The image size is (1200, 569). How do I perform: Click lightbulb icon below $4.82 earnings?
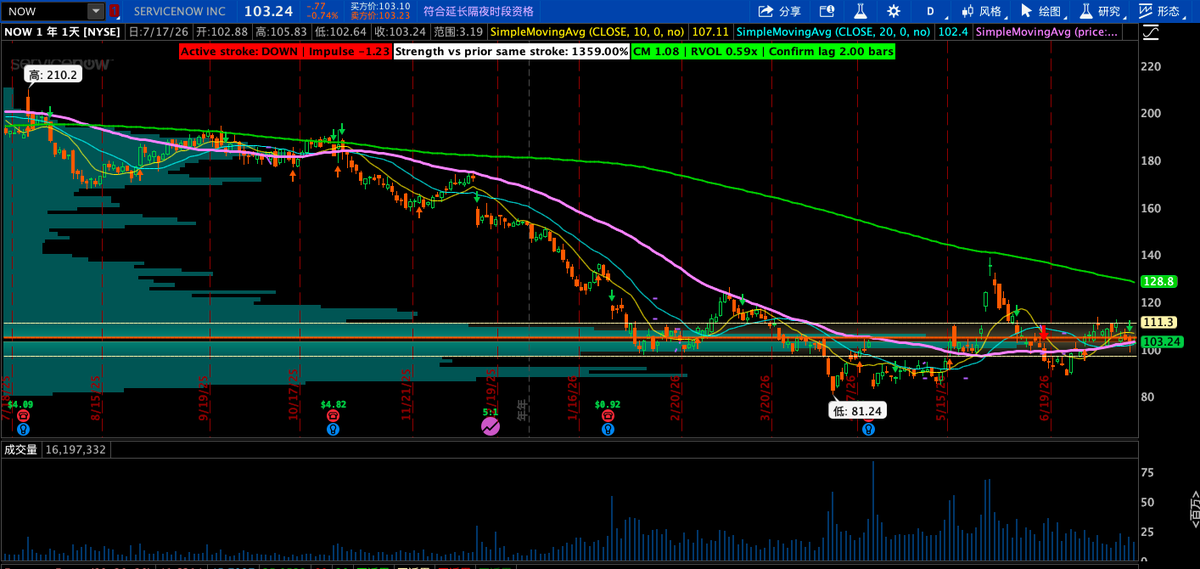pos(332,428)
